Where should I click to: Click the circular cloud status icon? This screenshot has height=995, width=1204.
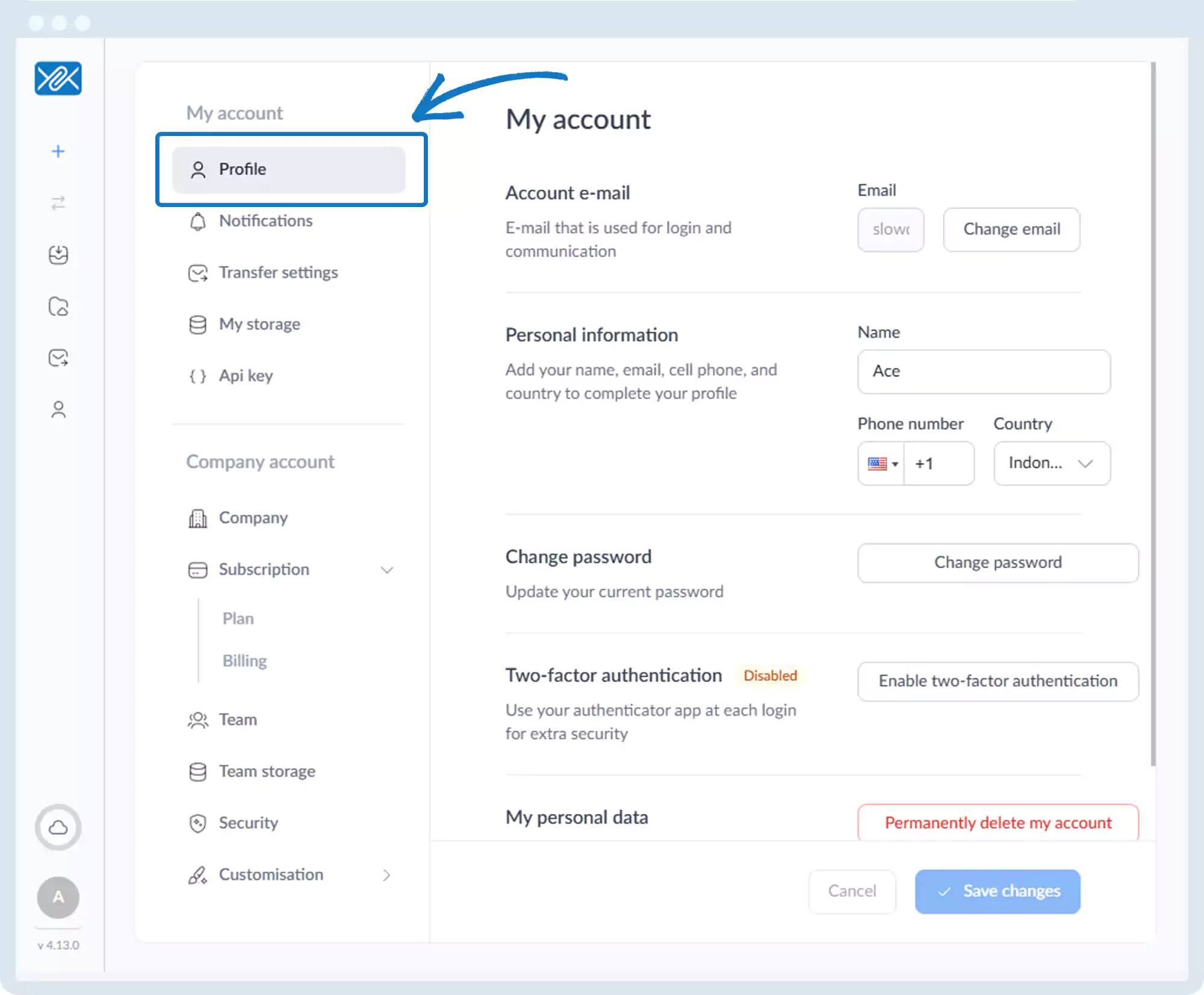(x=58, y=828)
